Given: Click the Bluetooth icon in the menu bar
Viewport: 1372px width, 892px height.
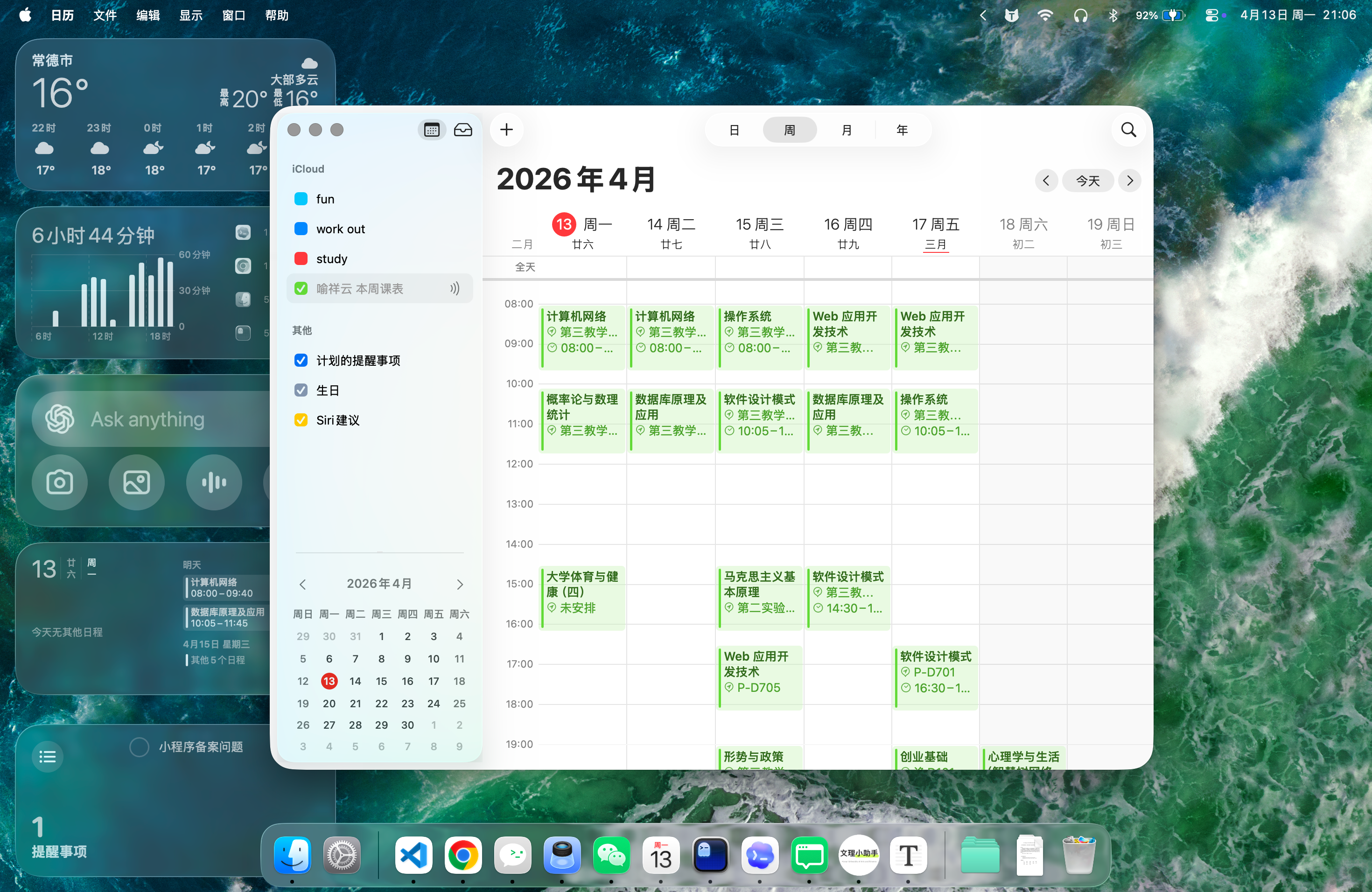Looking at the screenshot, I should 1113,15.
